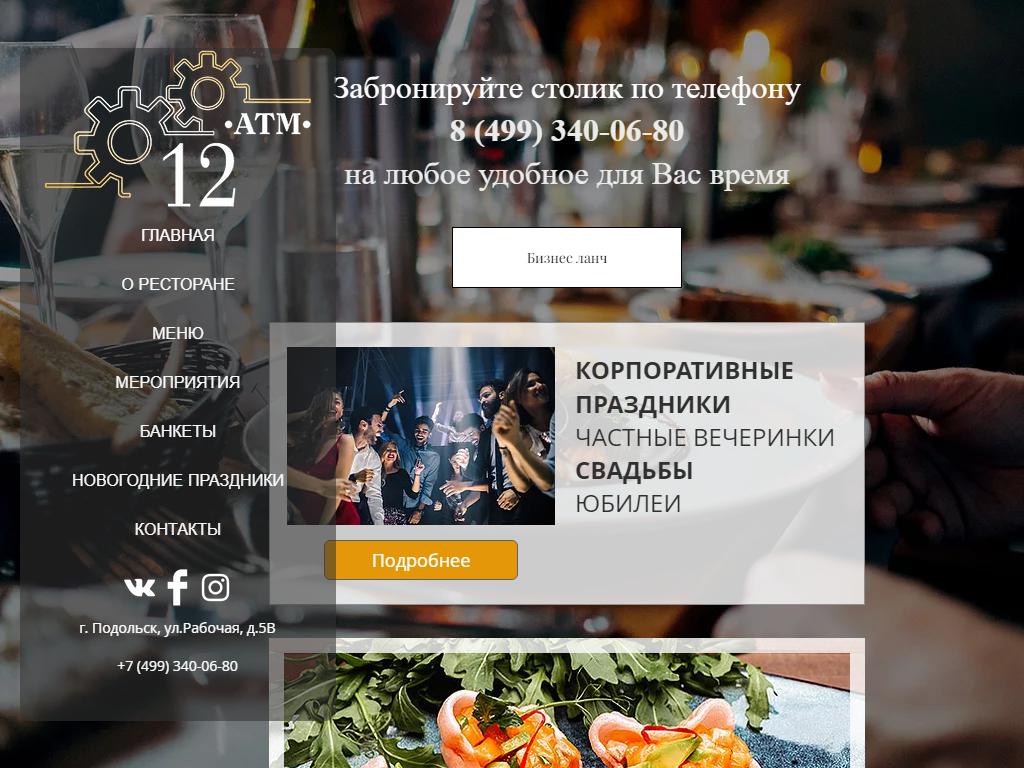Screen dimensions: 1024x768
Task: Click the header phone number 8 (499) 340-06-80
Action: coord(567,131)
